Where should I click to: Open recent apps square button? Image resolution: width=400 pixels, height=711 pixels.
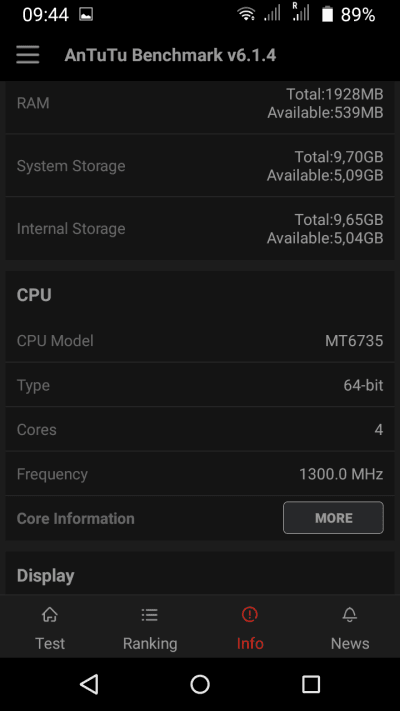point(311,684)
